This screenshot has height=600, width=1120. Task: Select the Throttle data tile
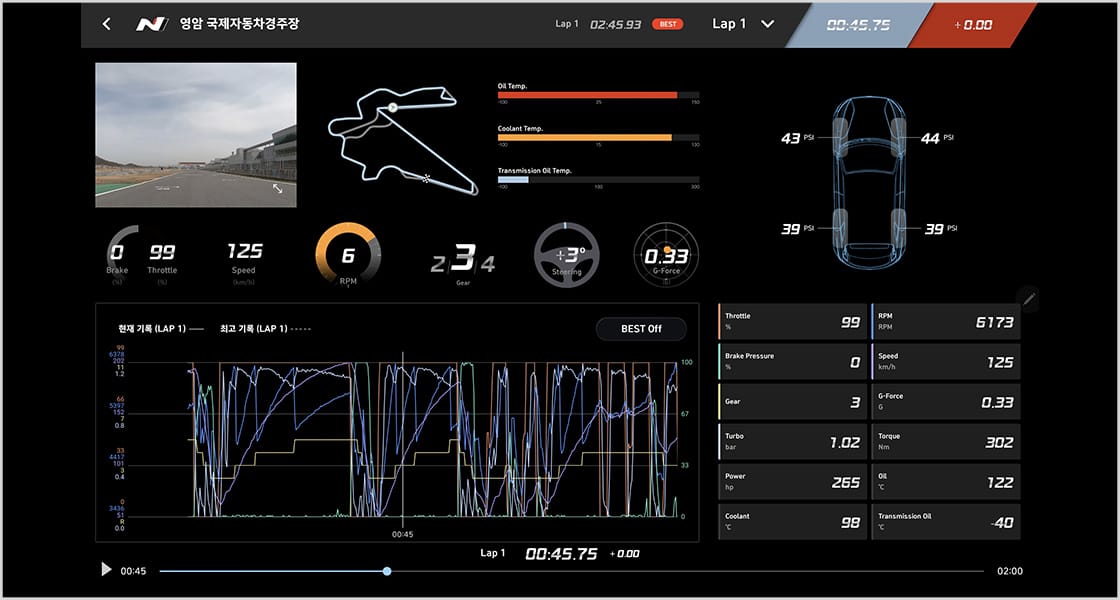[792, 321]
